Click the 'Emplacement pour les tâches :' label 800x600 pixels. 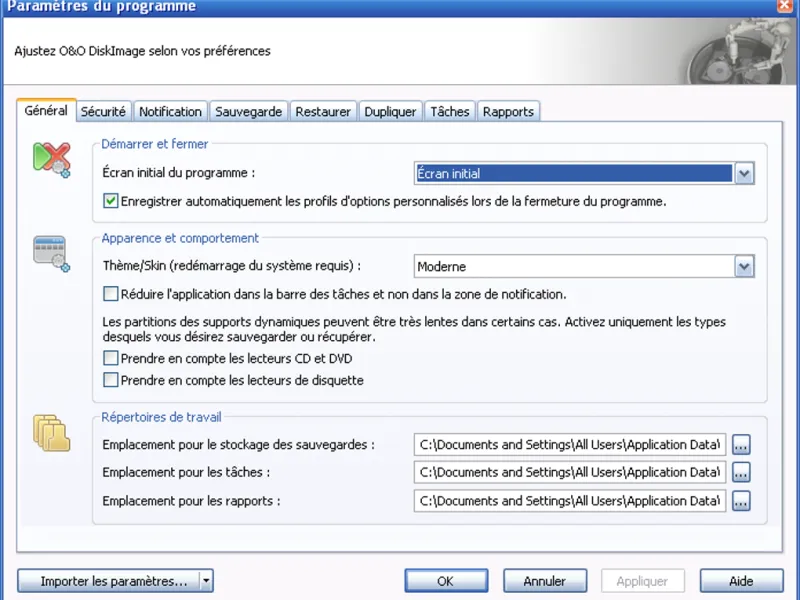click(186, 472)
